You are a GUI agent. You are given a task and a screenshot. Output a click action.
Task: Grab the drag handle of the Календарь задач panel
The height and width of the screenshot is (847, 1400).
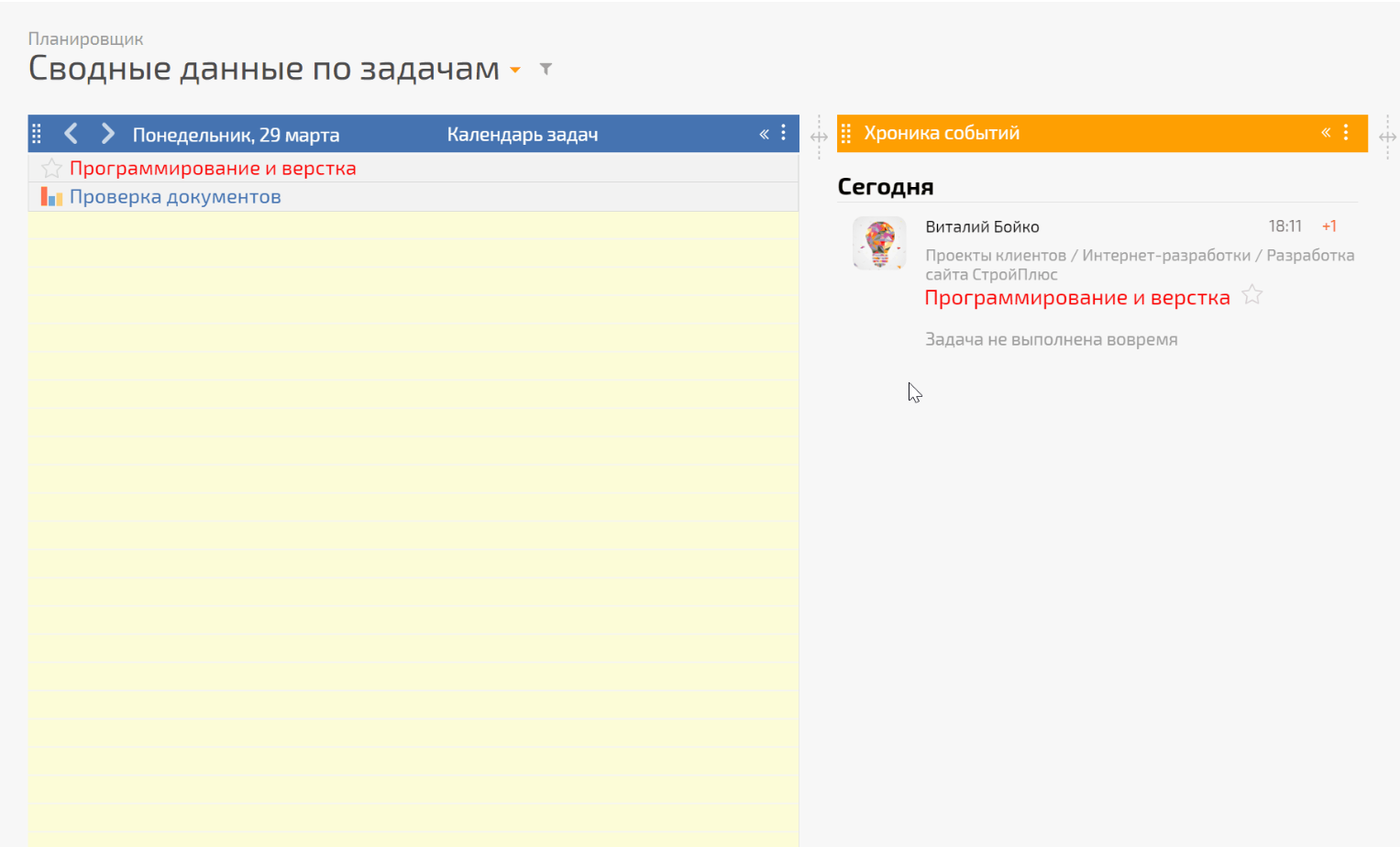click(x=37, y=134)
